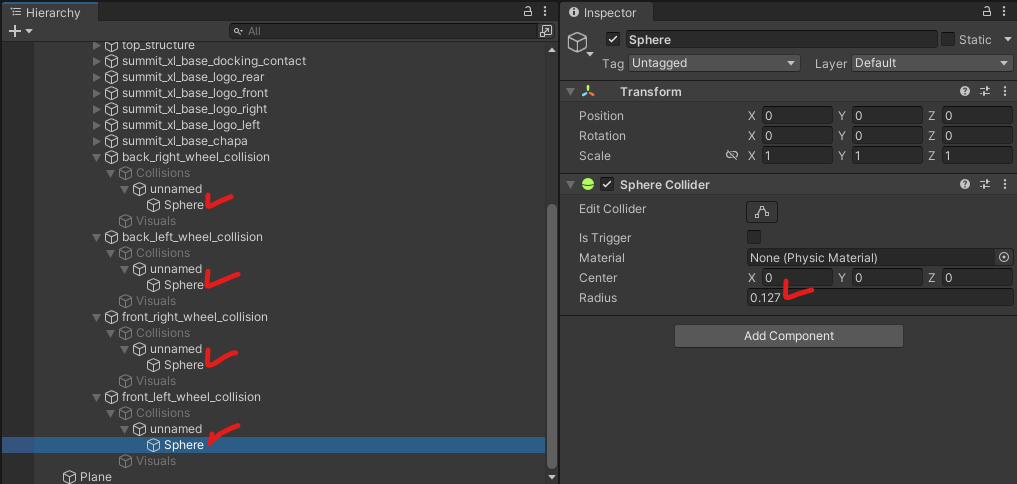Open Transform component help icon
Viewport: 1017px width, 484px height.
pos(965,91)
